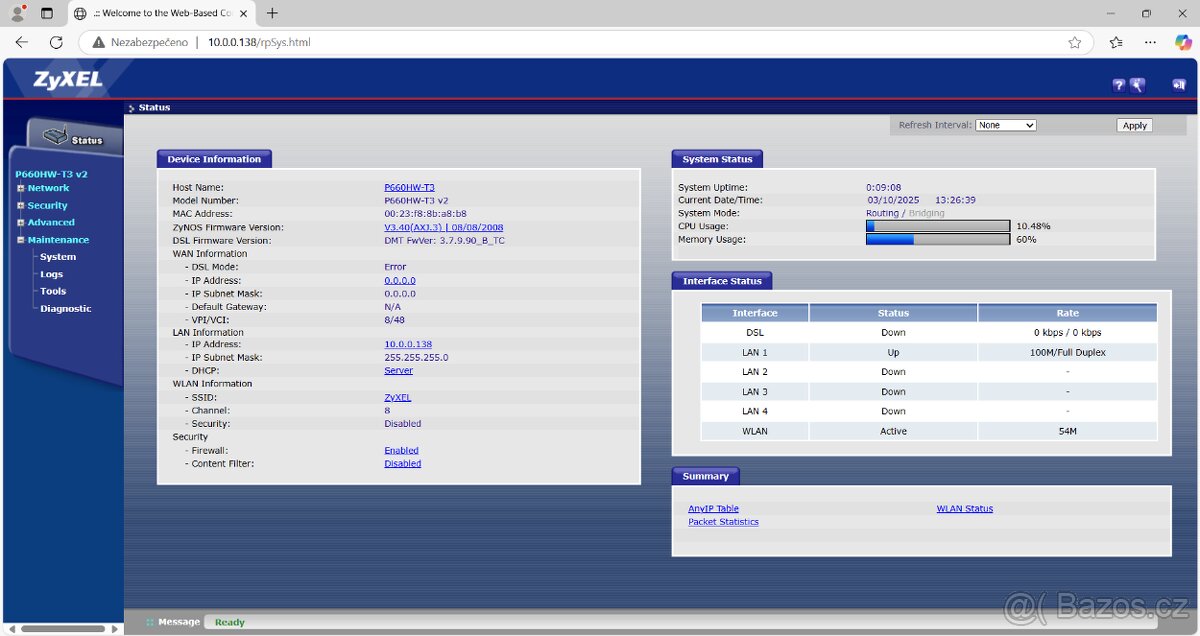Open the help icon in the top-right corner

point(1118,85)
